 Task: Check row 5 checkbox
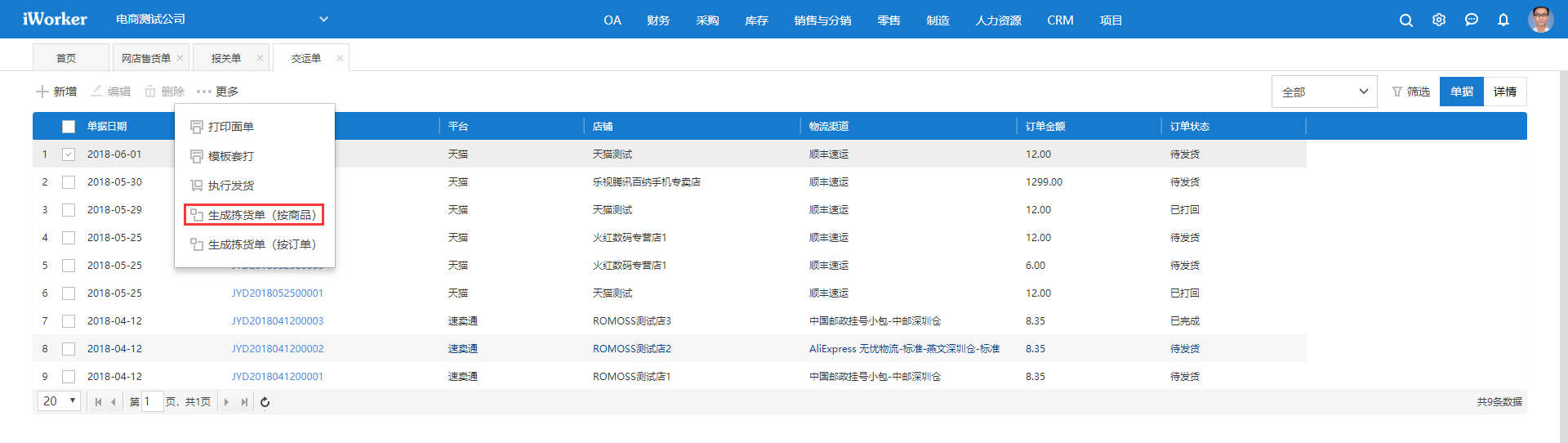click(69, 266)
